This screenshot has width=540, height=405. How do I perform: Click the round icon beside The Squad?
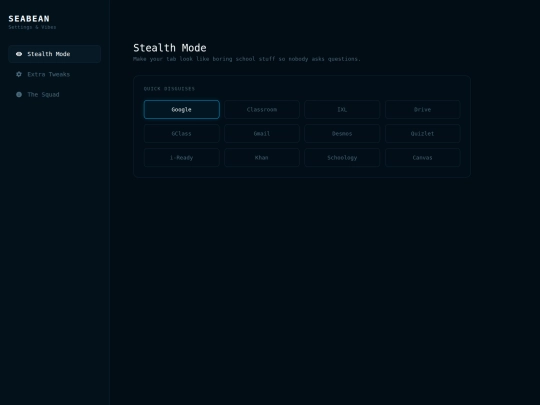[x=19, y=94]
